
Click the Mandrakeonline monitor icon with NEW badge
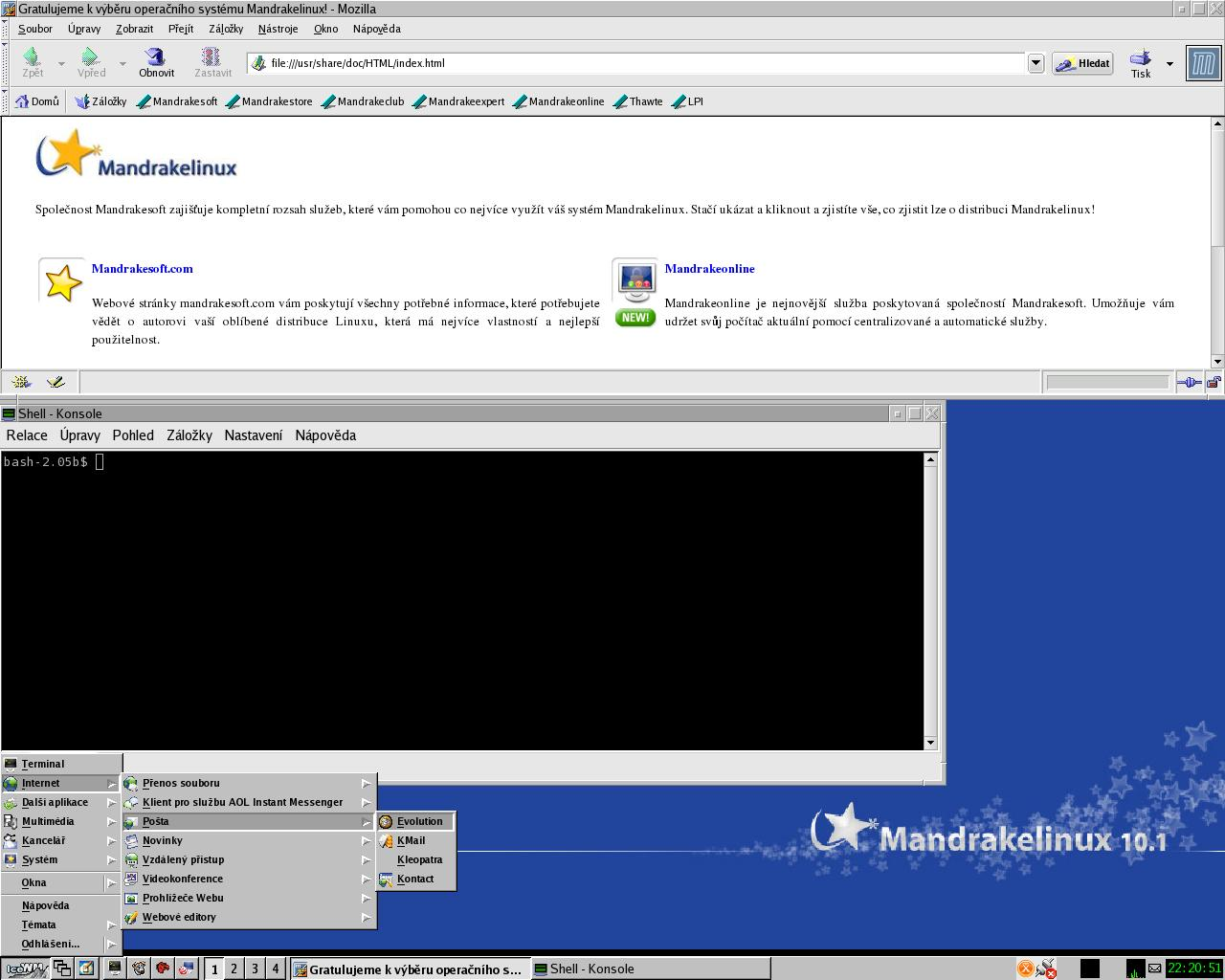point(635,293)
